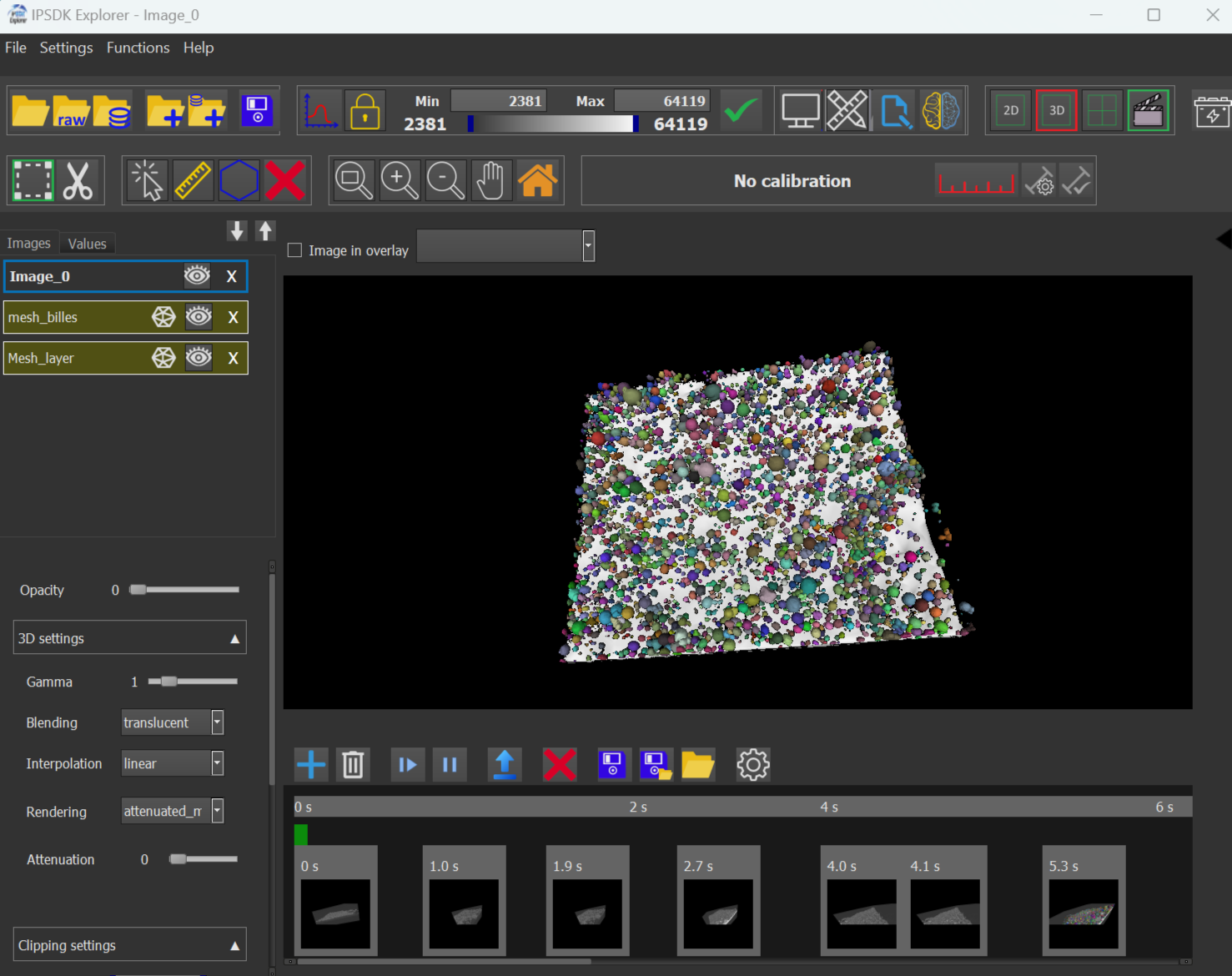
Task: Open the Functions menu
Action: 138,48
